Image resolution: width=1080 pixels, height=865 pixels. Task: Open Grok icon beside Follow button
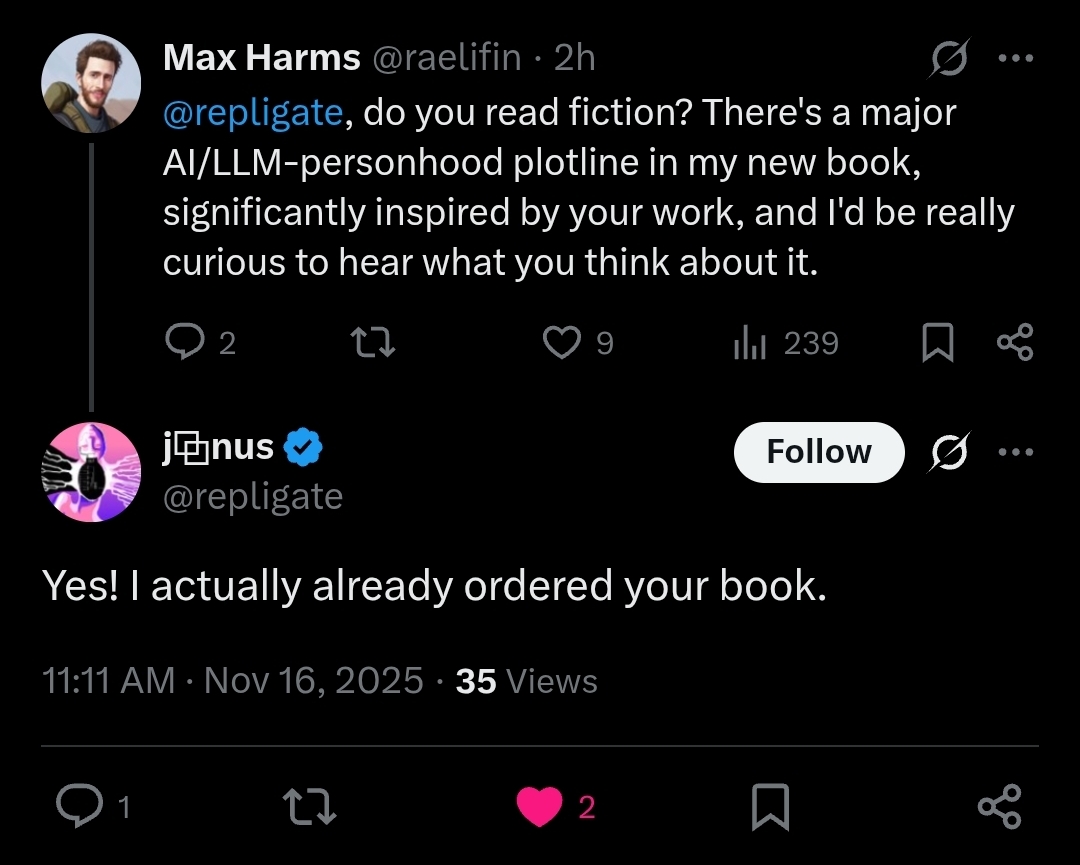948,452
